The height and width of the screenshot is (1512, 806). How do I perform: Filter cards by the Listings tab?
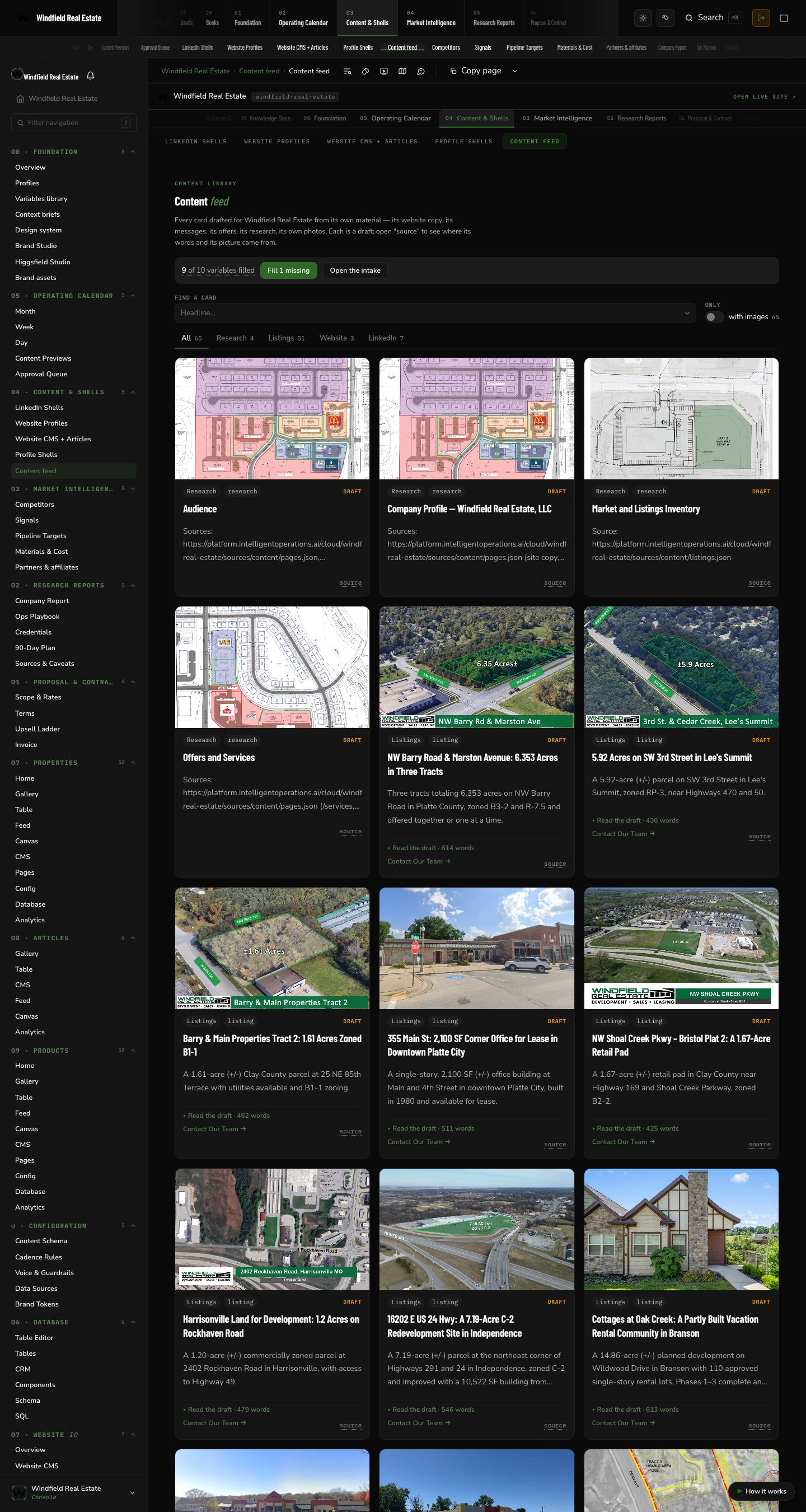[x=286, y=338]
